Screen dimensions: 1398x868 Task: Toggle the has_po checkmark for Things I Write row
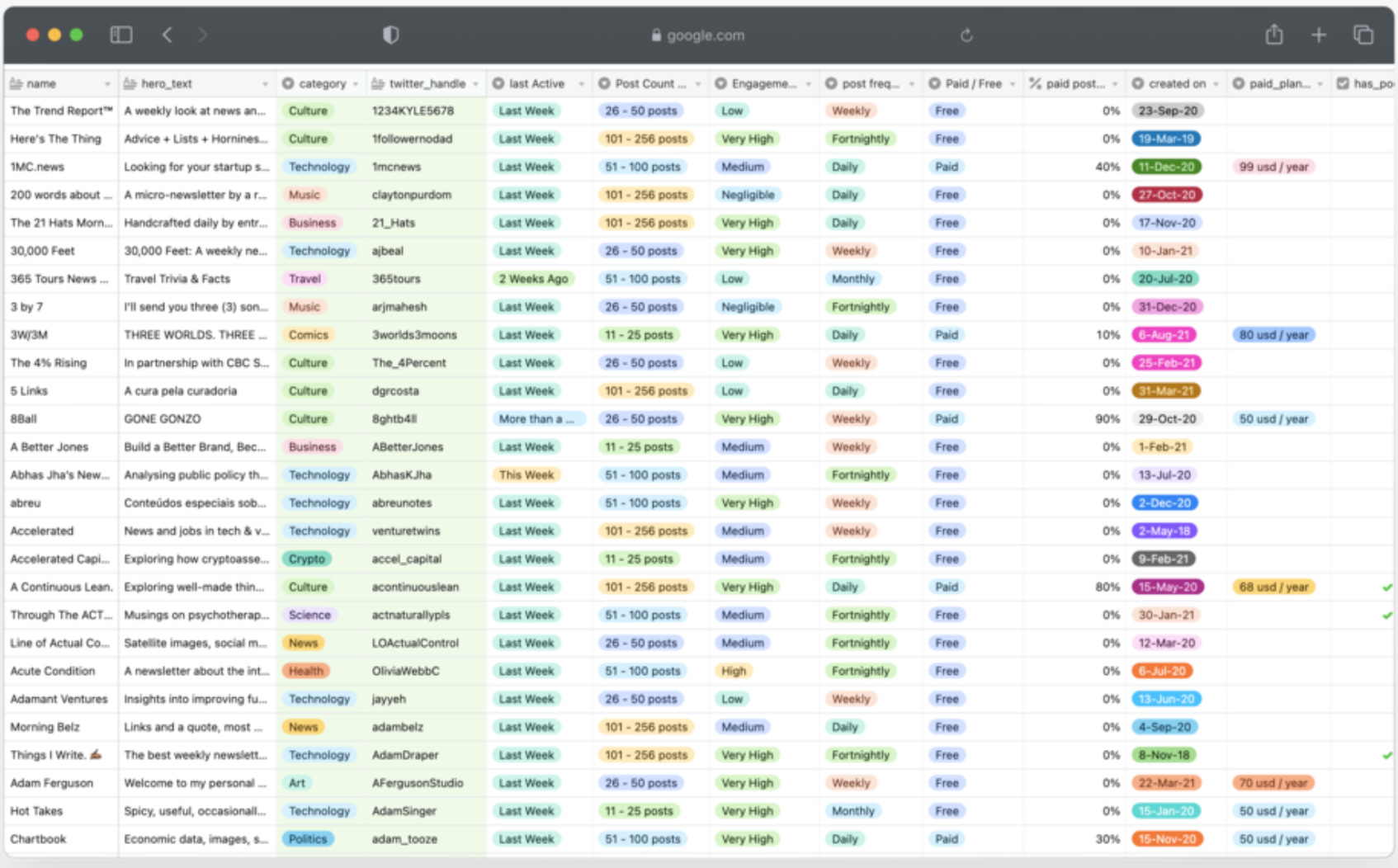click(x=1387, y=756)
